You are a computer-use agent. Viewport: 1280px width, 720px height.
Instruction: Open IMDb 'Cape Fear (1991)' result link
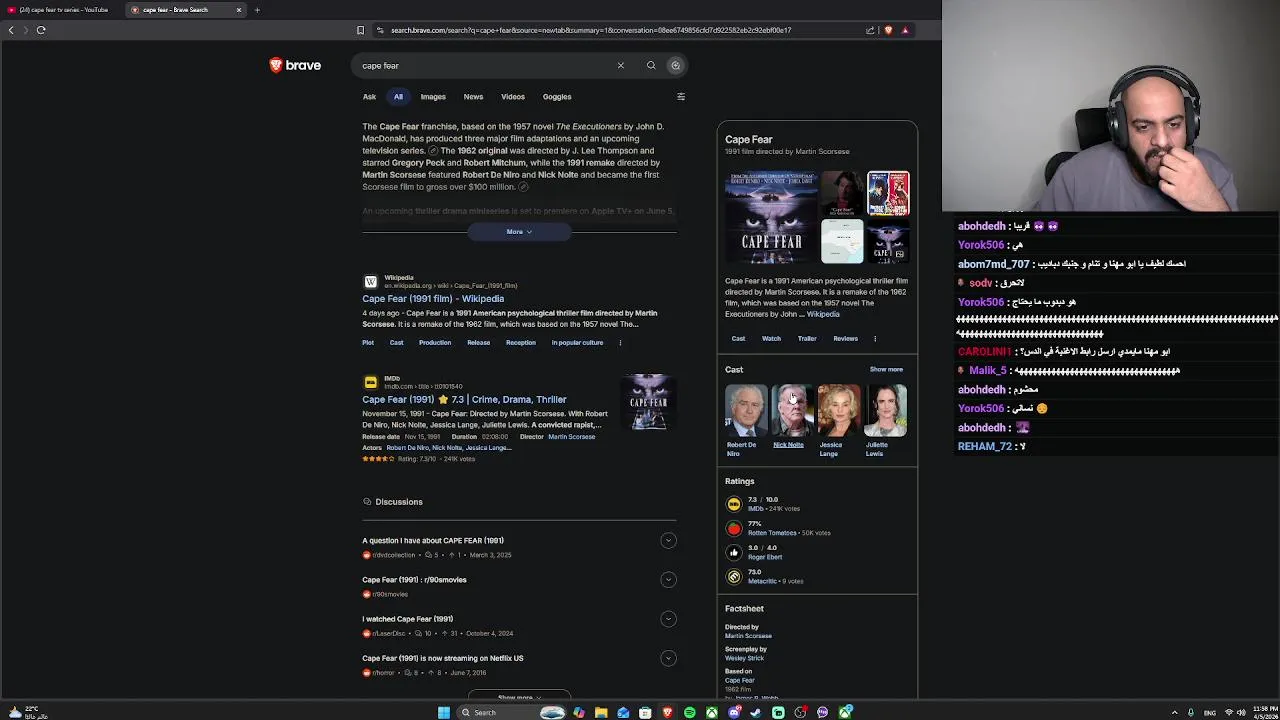click(464, 399)
